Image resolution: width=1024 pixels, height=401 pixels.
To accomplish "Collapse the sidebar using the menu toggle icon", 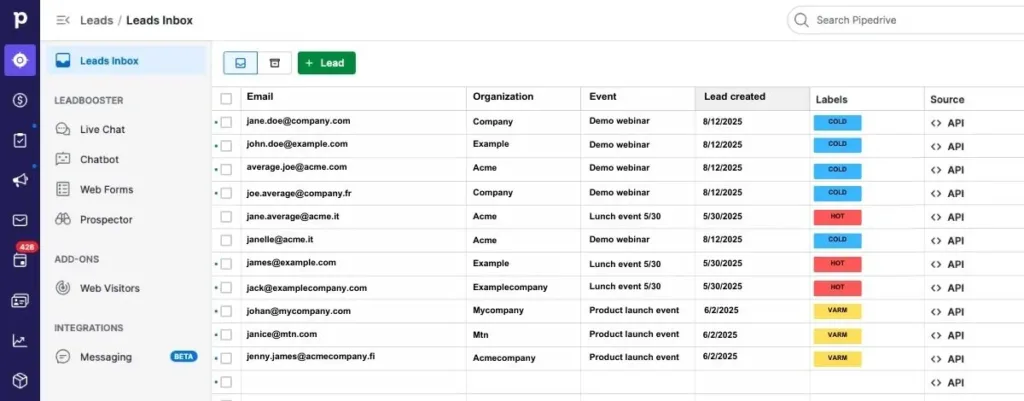I will tap(63, 20).
